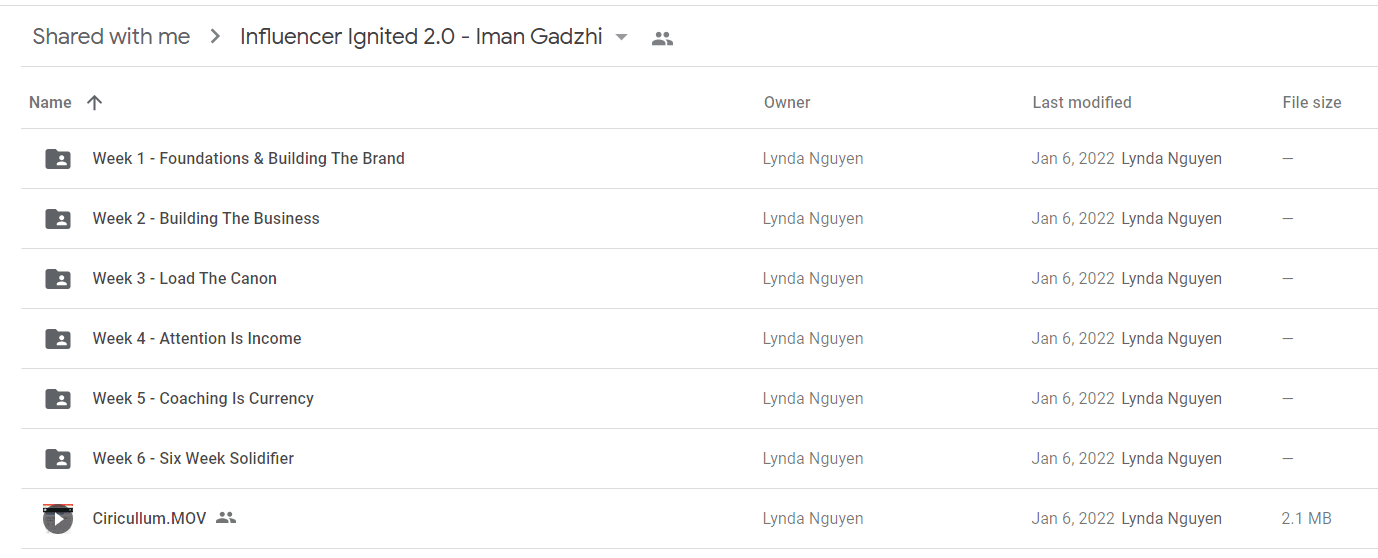Expand breadcrumb chevron after Shared with me

point(215,37)
